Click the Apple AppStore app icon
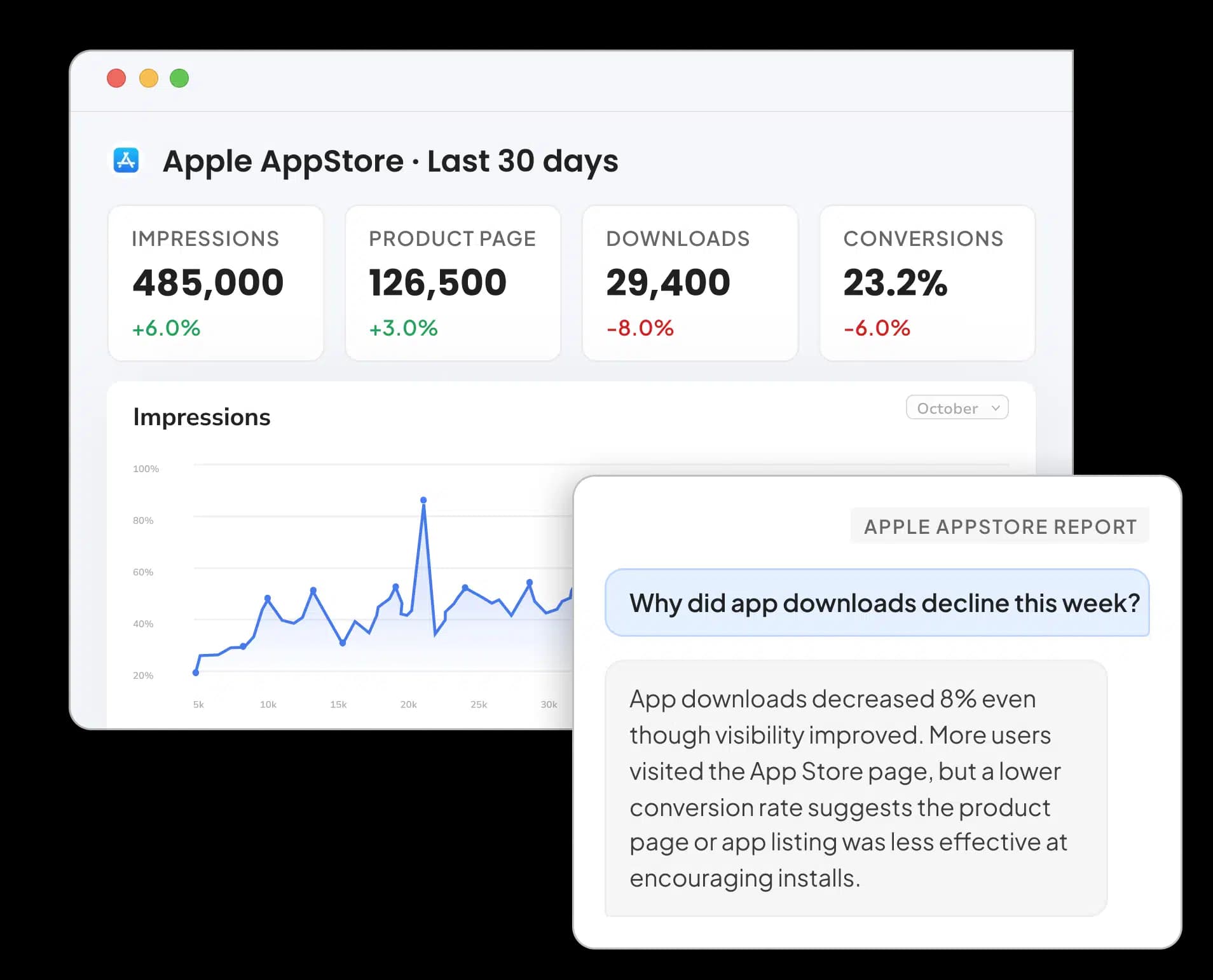This screenshot has width=1213, height=980. (x=126, y=160)
